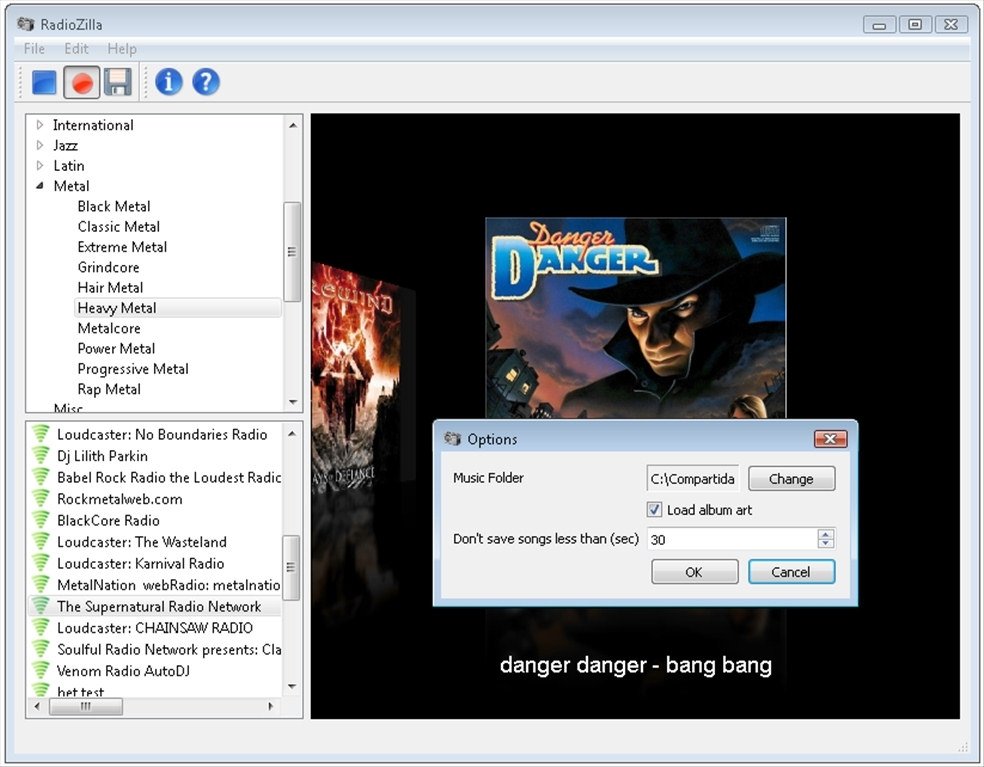Open the Help menu

click(122, 48)
